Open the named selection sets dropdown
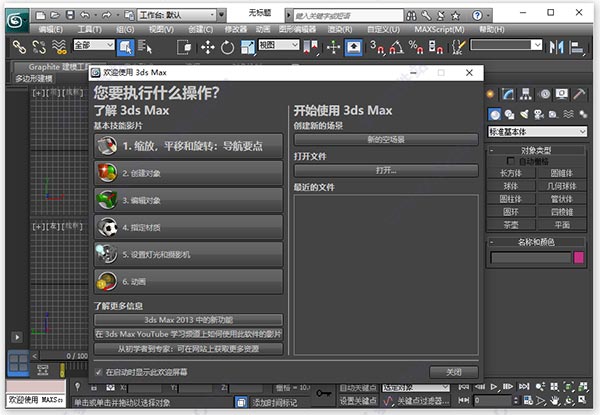Viewport: 600px width, 415px height. [x=506, y=45]
